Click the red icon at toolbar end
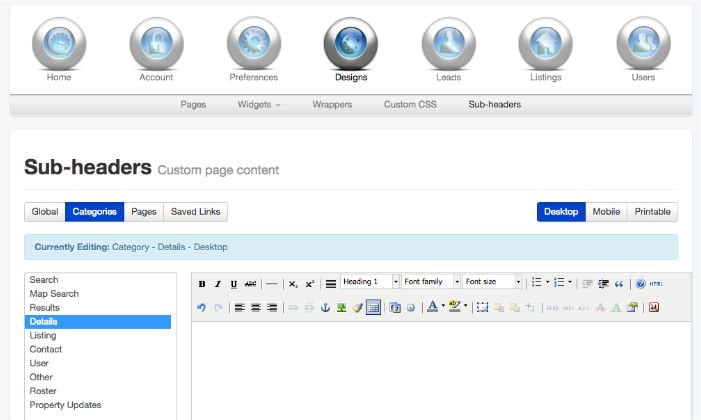The width and height of the screenshot is (701, 420). (654, 307)
